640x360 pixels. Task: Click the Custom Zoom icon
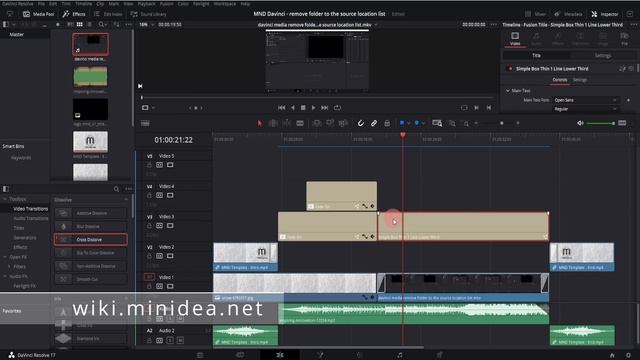(x=466, y=123)
